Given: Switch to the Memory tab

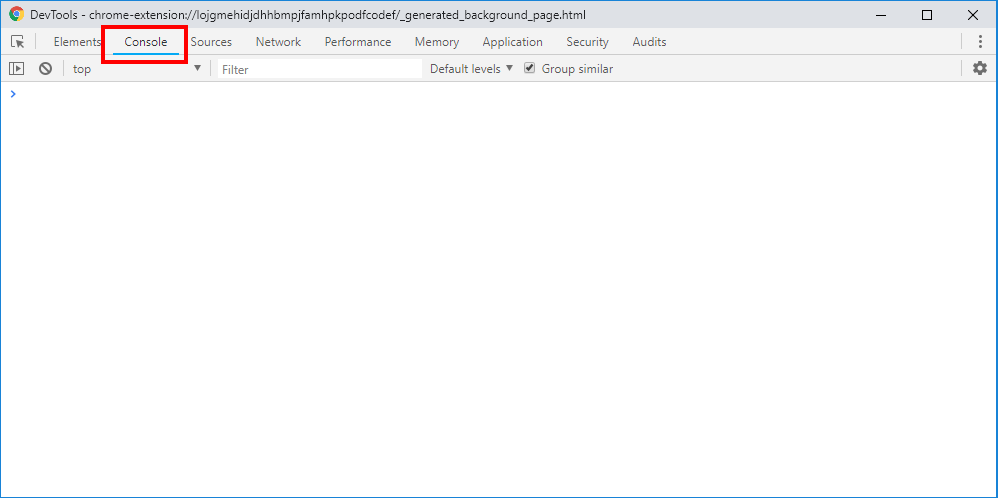Looking at the screenshot, I should [437, 42].
